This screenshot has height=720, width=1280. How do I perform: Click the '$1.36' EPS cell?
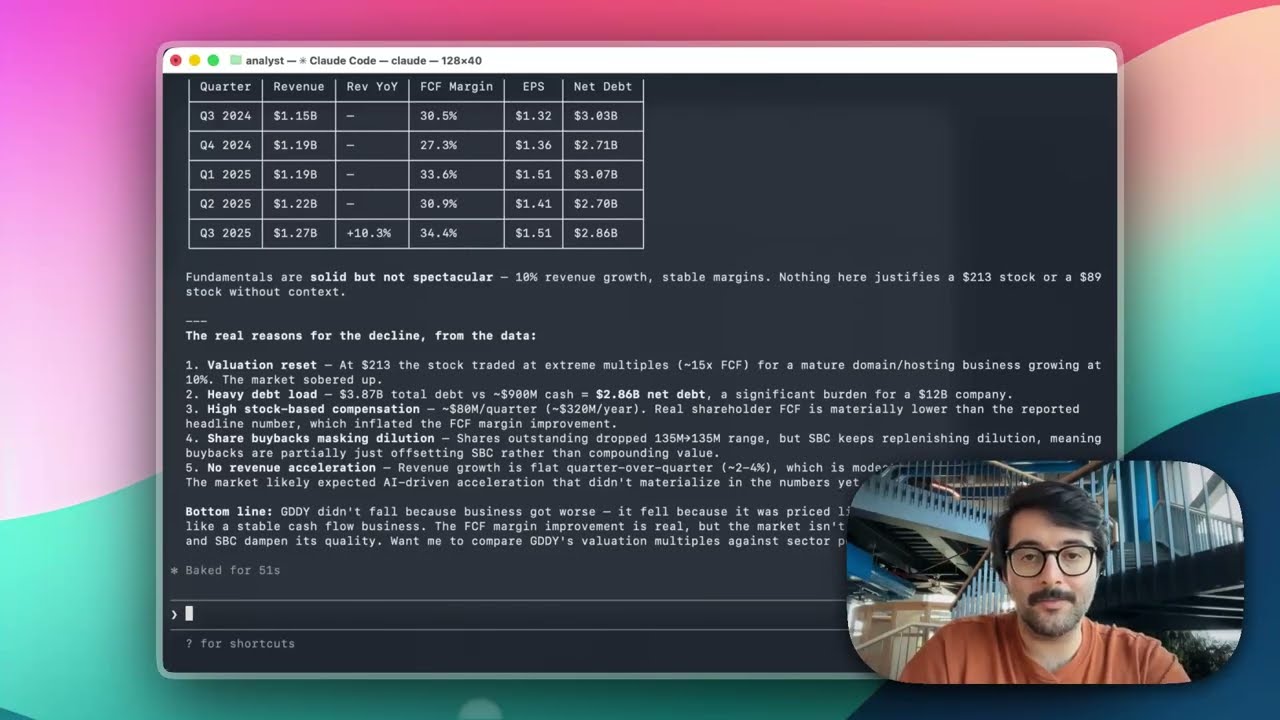533,145
